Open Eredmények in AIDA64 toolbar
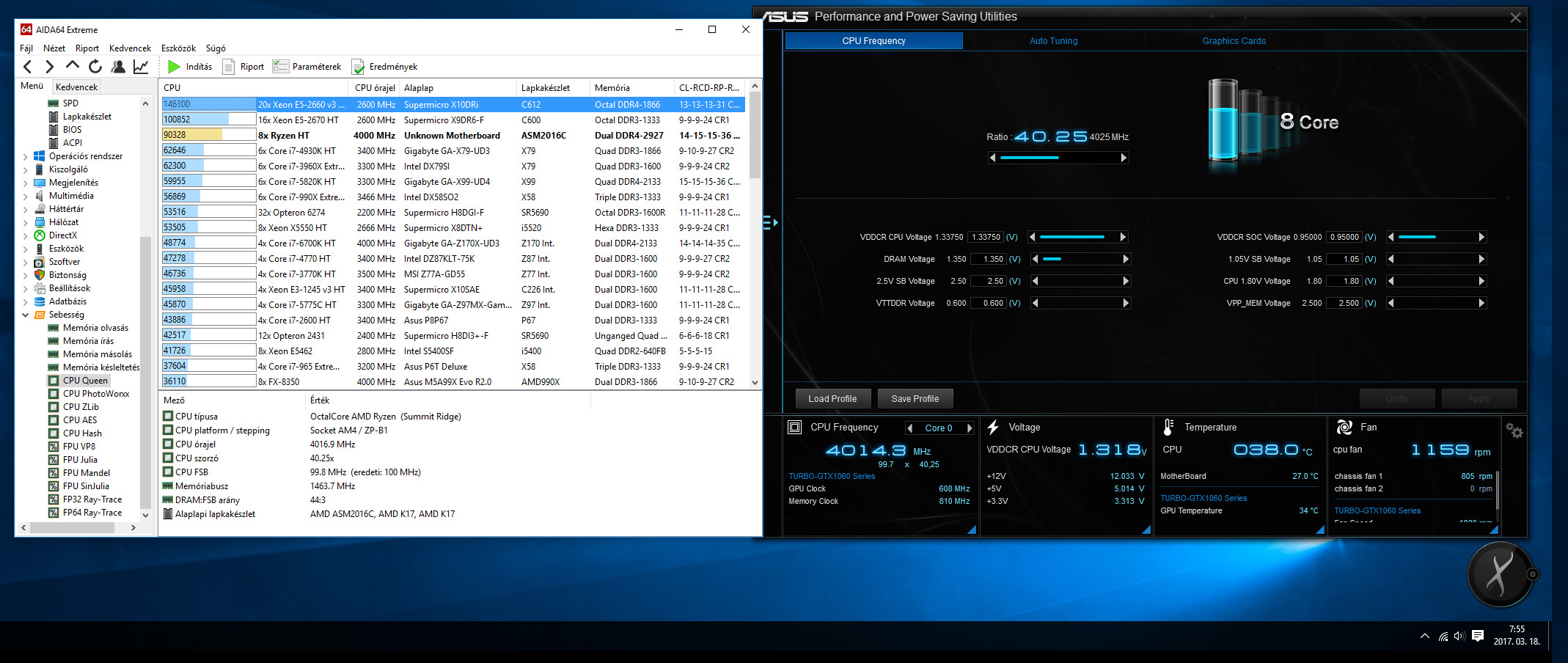The width and height of the screenshot is (1568, 663). pos(385,67)
